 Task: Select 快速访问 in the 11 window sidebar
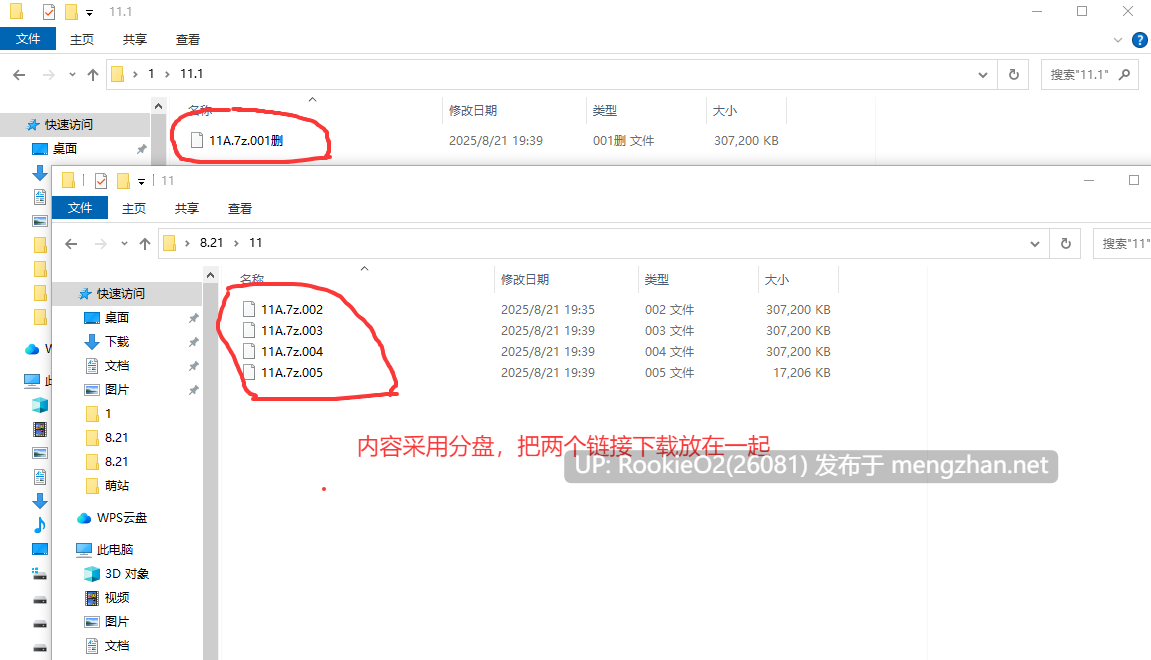coord(121,294)
